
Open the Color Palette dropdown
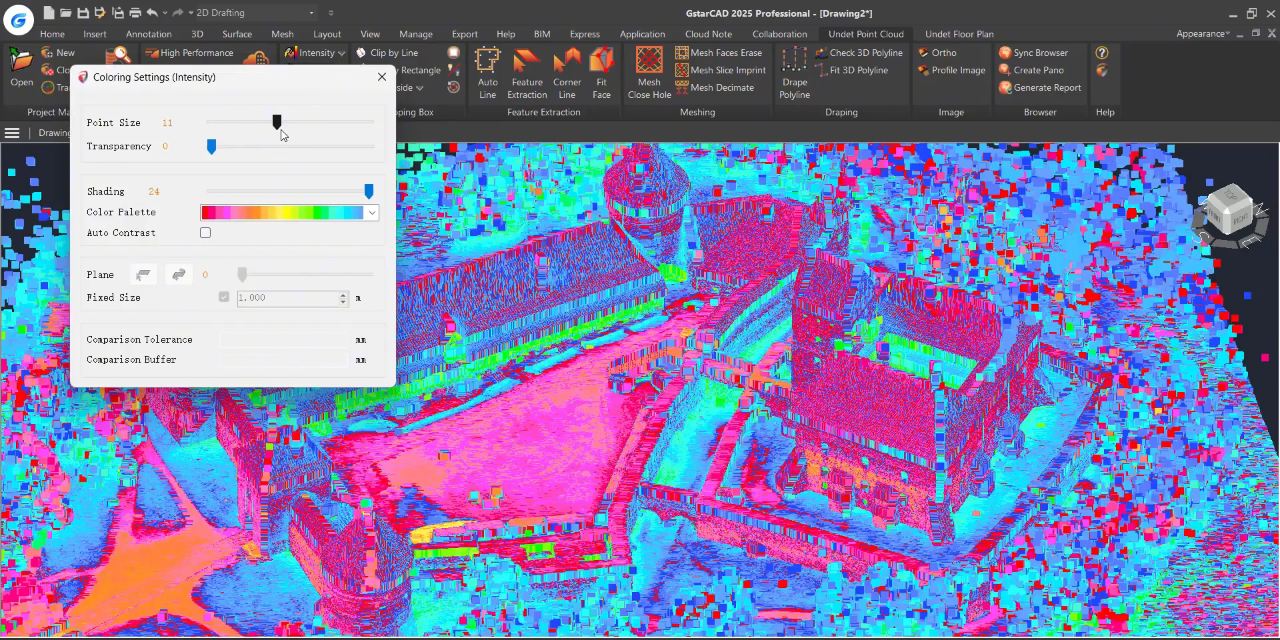[x=372, y=212]
